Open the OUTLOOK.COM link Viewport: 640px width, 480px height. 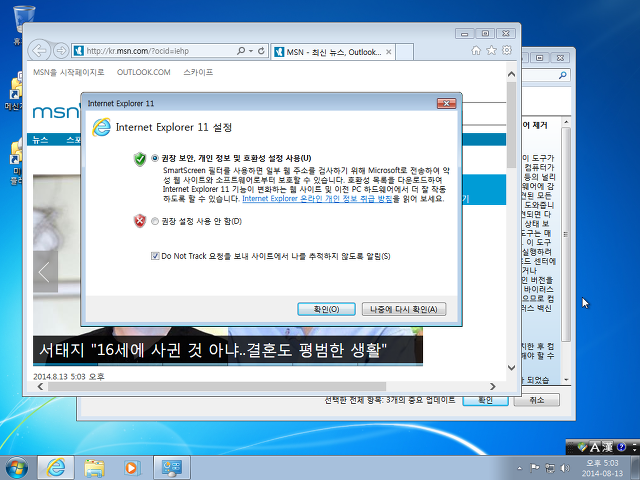tap(143, 72)
